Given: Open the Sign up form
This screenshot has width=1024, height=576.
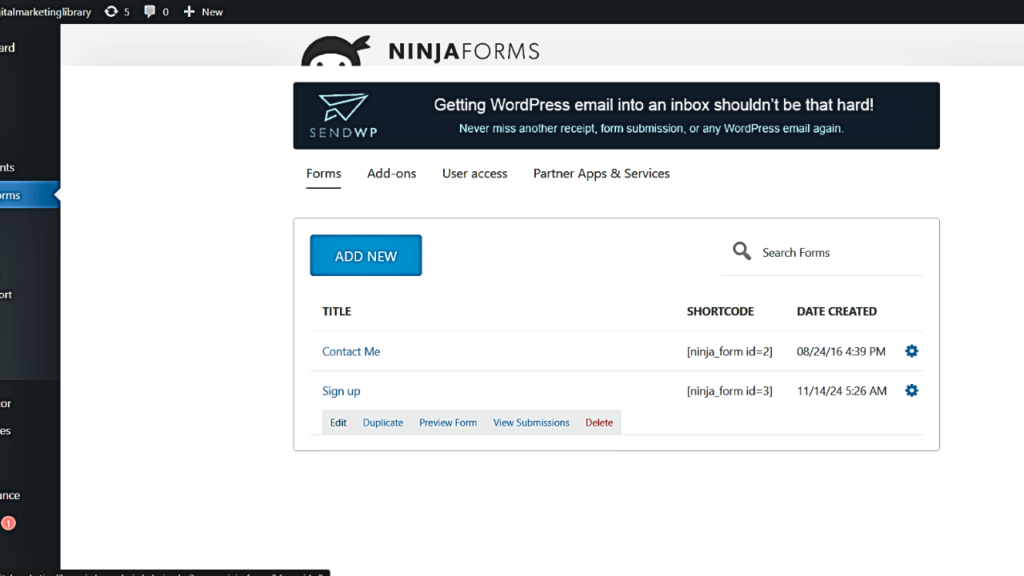Looking at the screenshot, I should click(341, 390).
